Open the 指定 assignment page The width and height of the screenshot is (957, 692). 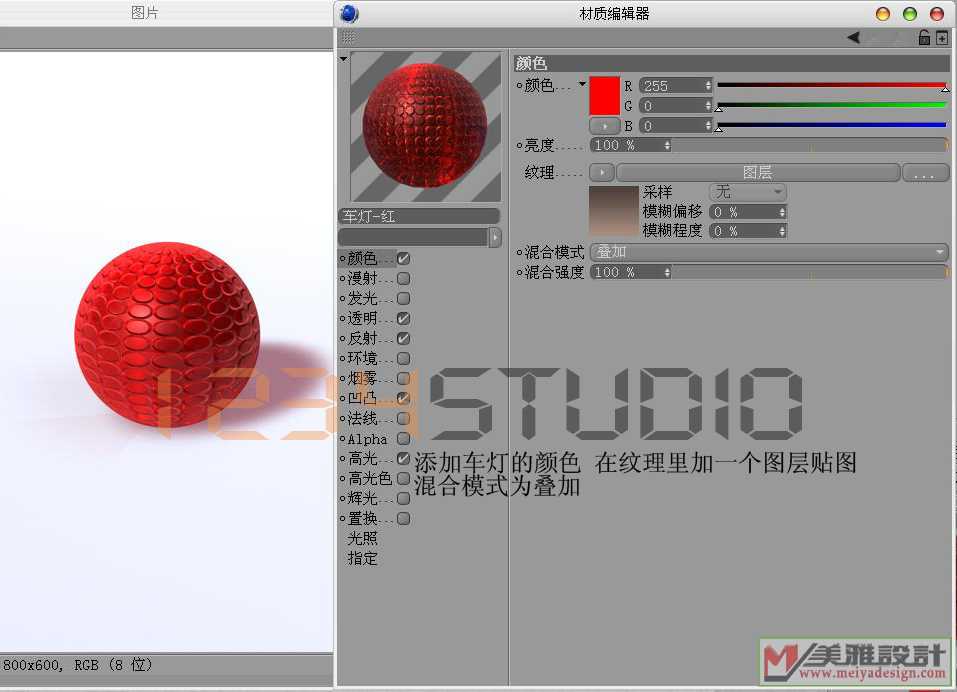click(x=363, y=558)
